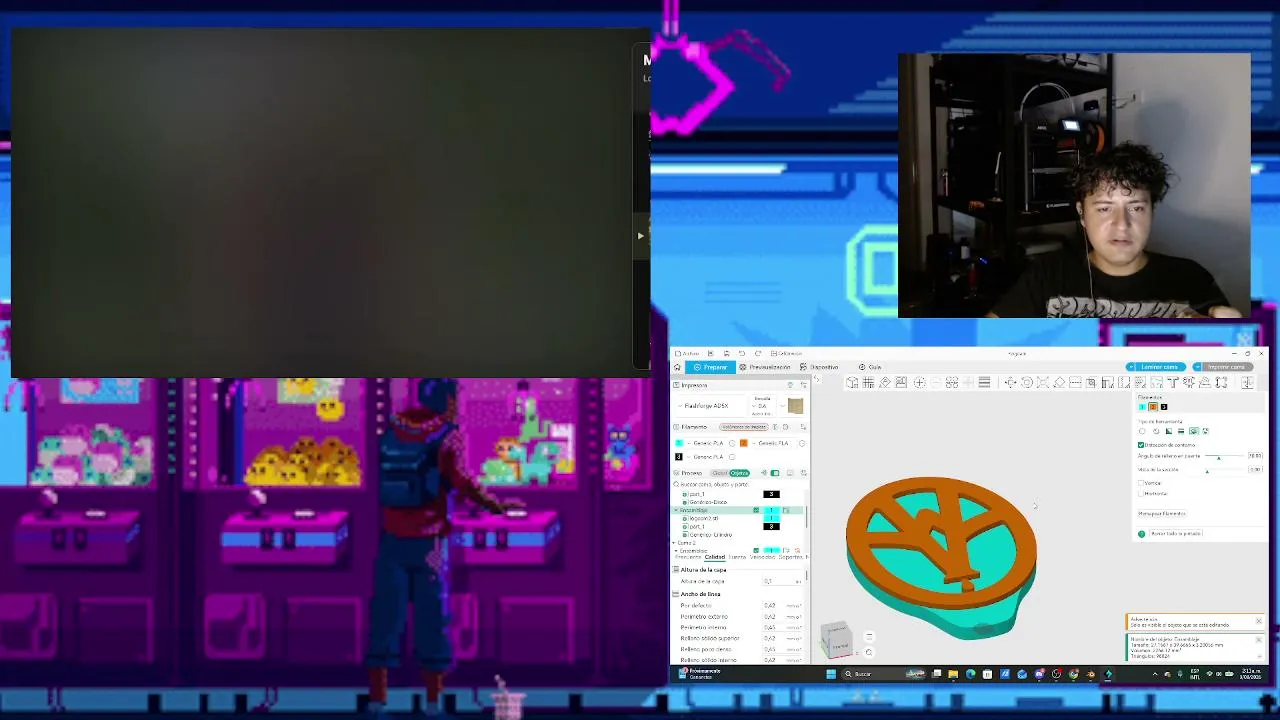Screen dimensions: 1280x720
Task: Go to the slicer Home icon
Action: [677, 367]
